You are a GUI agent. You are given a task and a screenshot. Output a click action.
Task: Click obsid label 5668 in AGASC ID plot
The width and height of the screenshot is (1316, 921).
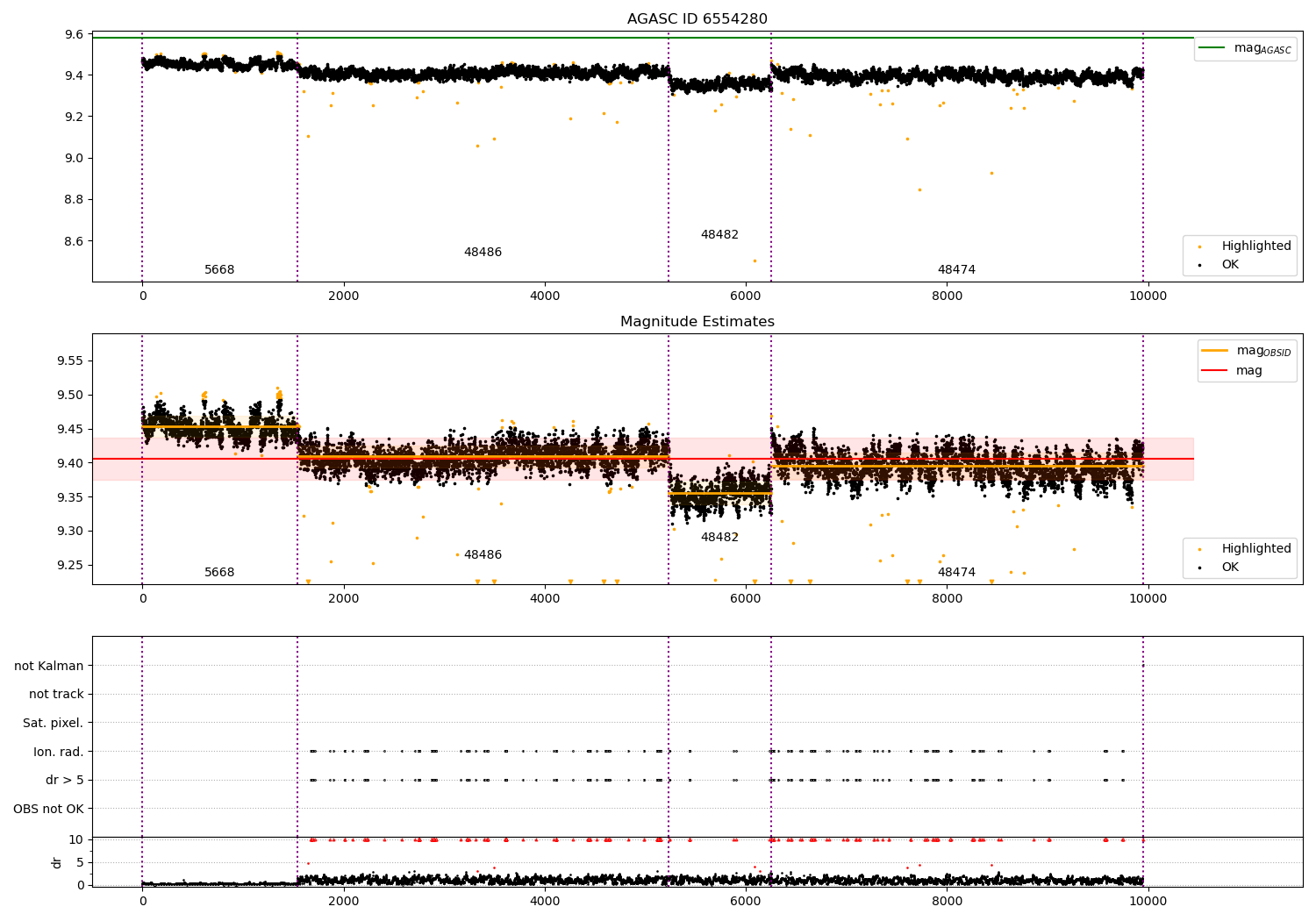219,270
